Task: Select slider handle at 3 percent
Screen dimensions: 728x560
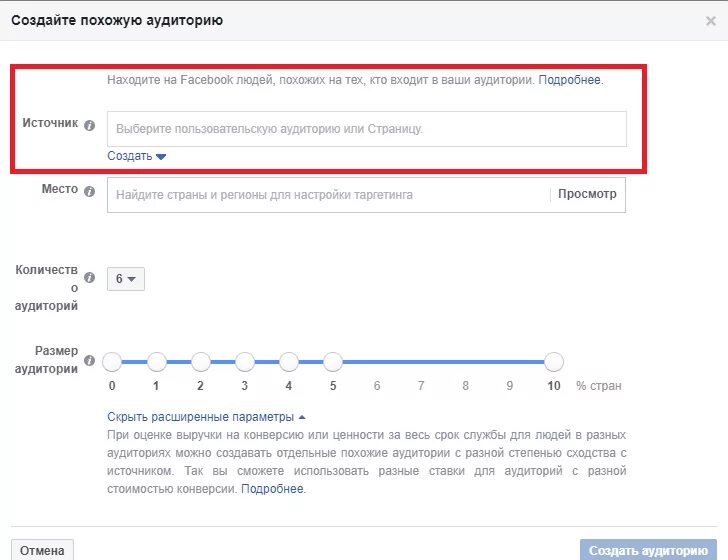Action: [x=245, y=362]
